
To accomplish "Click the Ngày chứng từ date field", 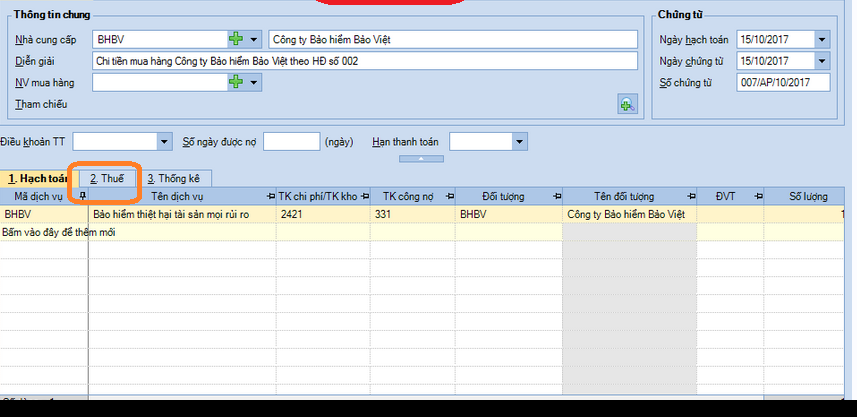I will (776, 61).
